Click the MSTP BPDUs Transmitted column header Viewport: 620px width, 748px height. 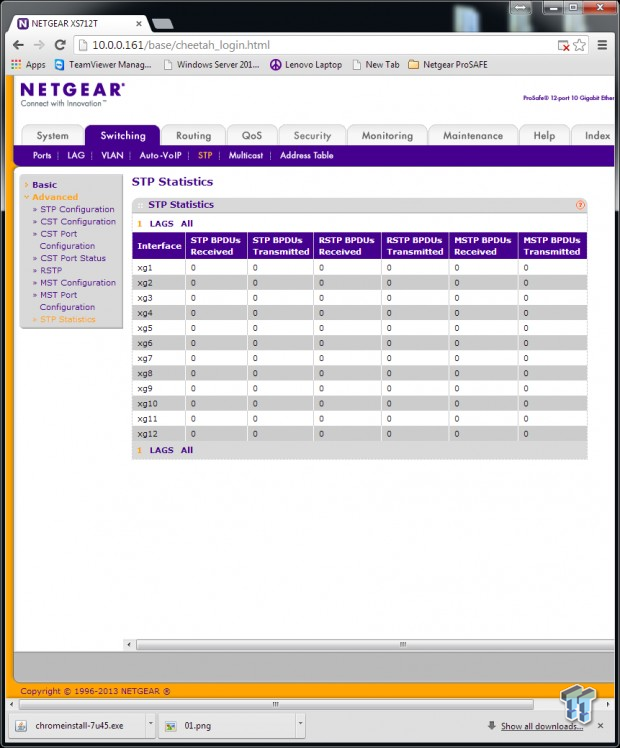click(x=552, y=246)
